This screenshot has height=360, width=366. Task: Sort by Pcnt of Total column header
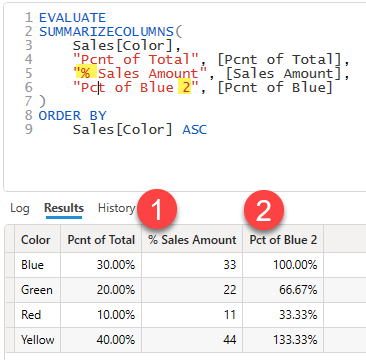pos(101,240)
